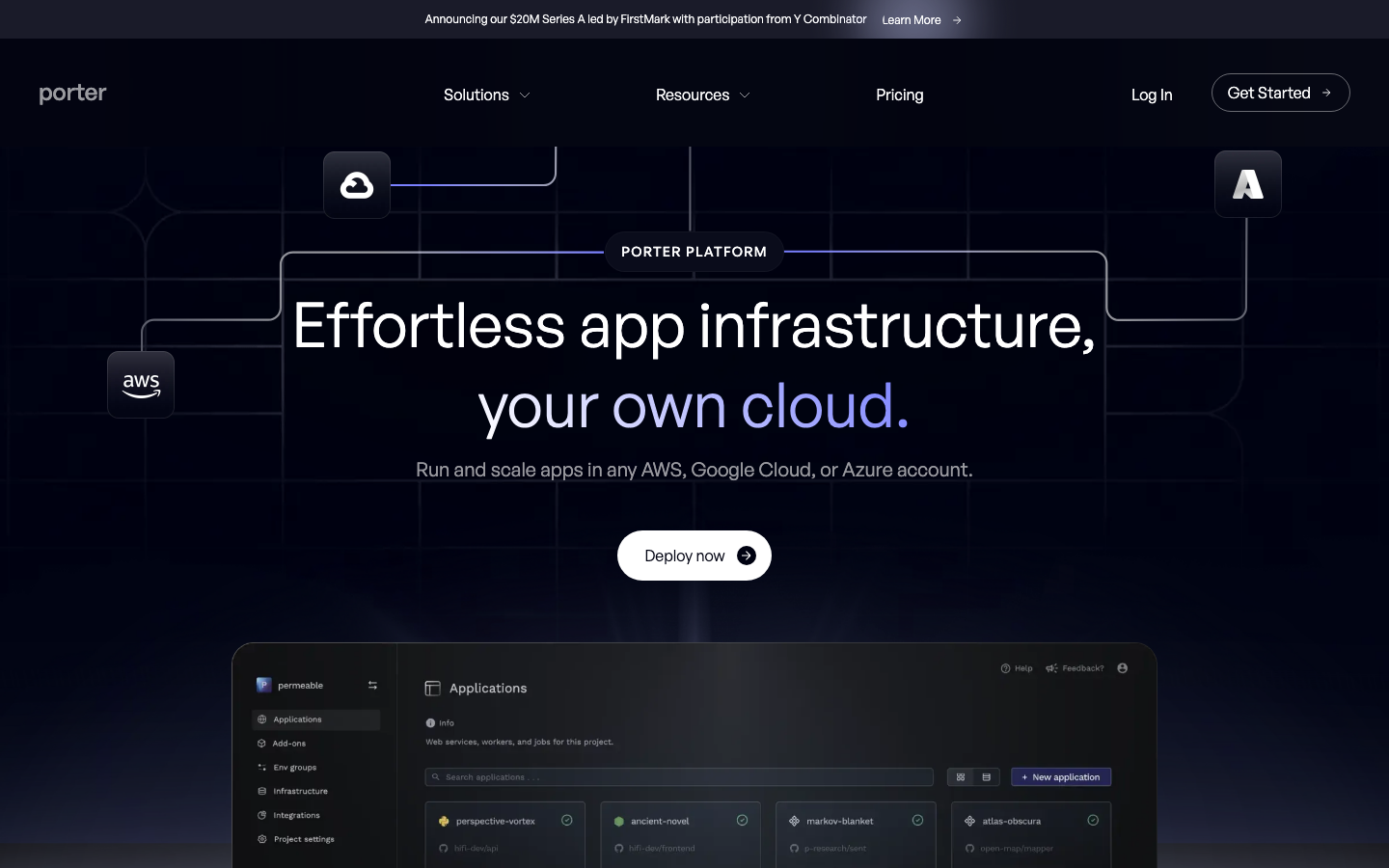Click the Get Started button
This screenshot has width=1389, height=868.
coord(1280,93)
